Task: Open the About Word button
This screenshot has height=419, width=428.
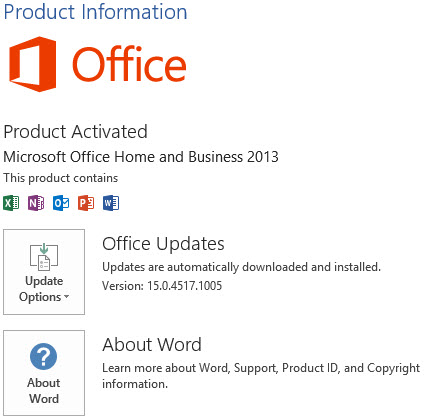Action: click(44, 373)
